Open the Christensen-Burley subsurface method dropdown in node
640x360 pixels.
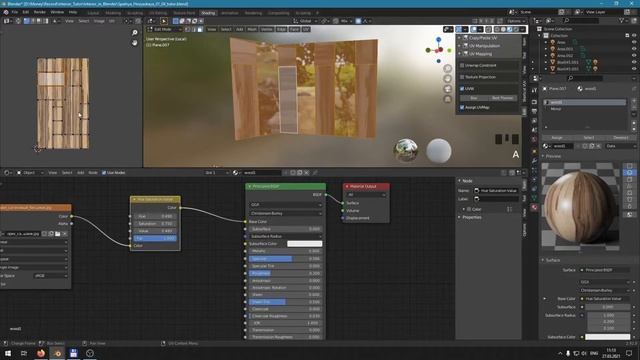pyautogui.click(x=285, y=213)
